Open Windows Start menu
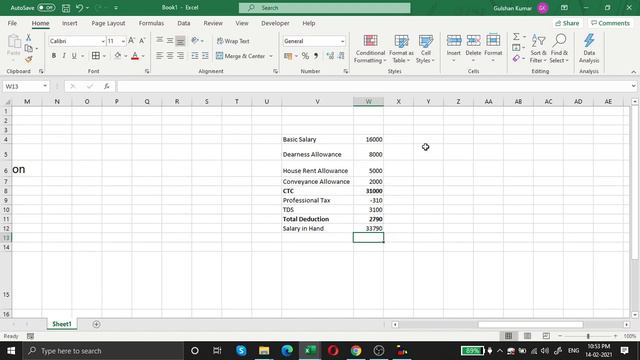This screenshot has height=360, width=640. [11, 351]
